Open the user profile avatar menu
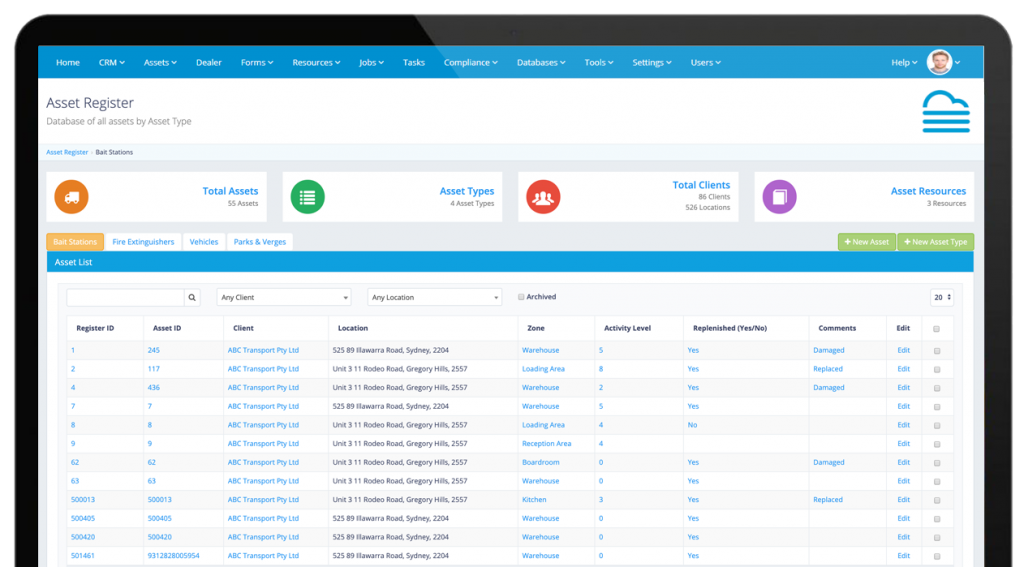Image resolution: width=1024 pixels, height=567 pixels. (941, 62)
